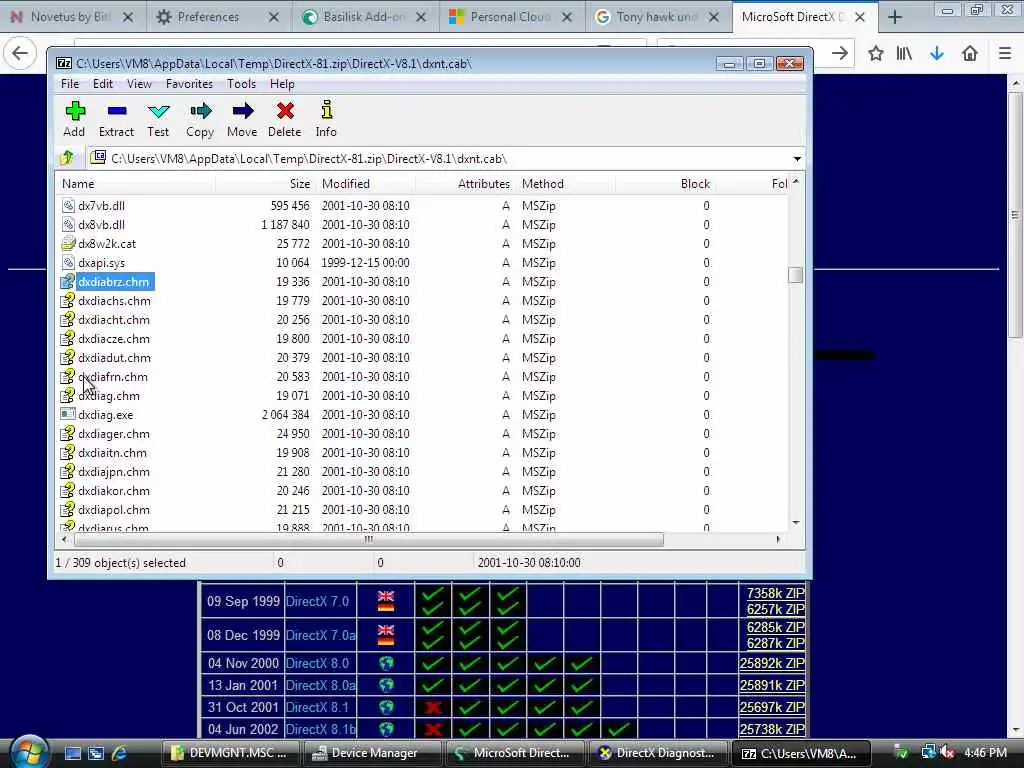Open the View menu
The width and height of the screenshot is (1024, 768).
[x=139, y=84]
